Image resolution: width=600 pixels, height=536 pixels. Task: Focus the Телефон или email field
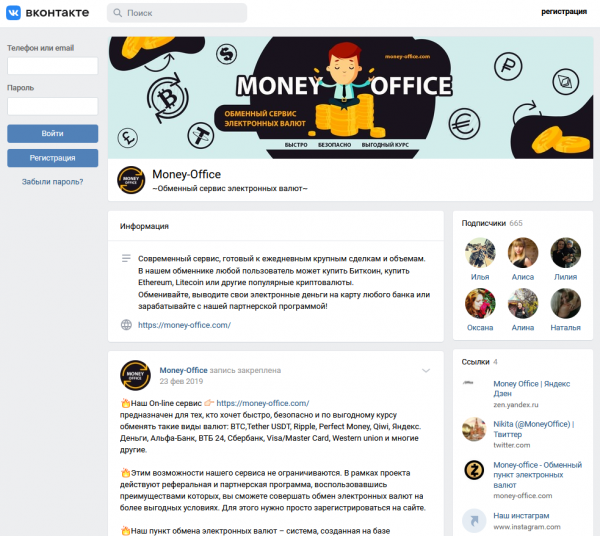[52, 66]
